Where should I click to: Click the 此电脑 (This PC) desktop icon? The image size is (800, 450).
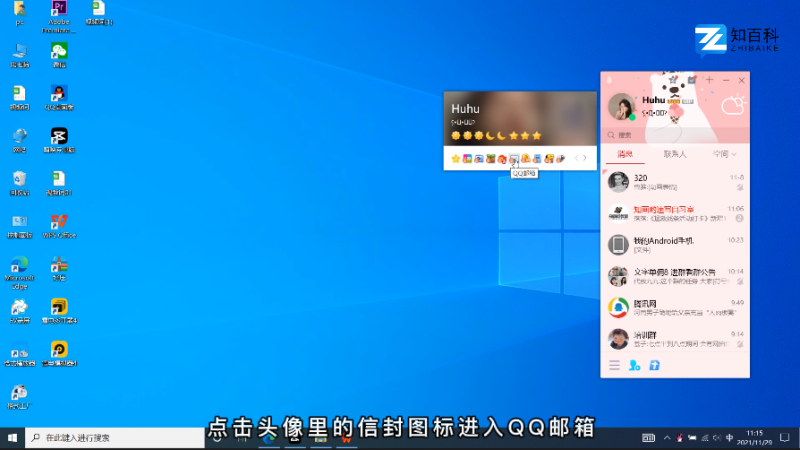click(19, 55)
